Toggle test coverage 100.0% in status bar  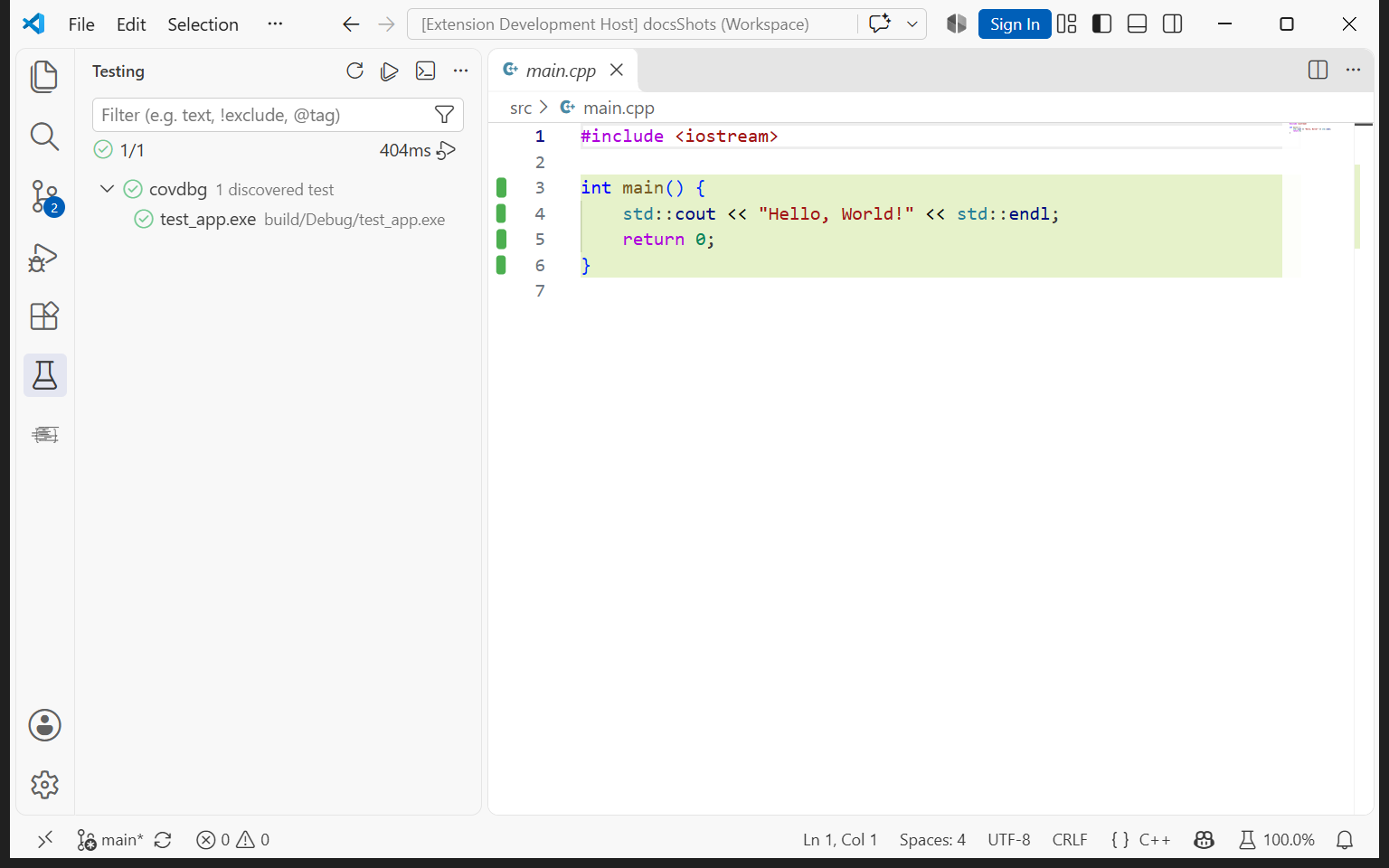(1276, 840)
